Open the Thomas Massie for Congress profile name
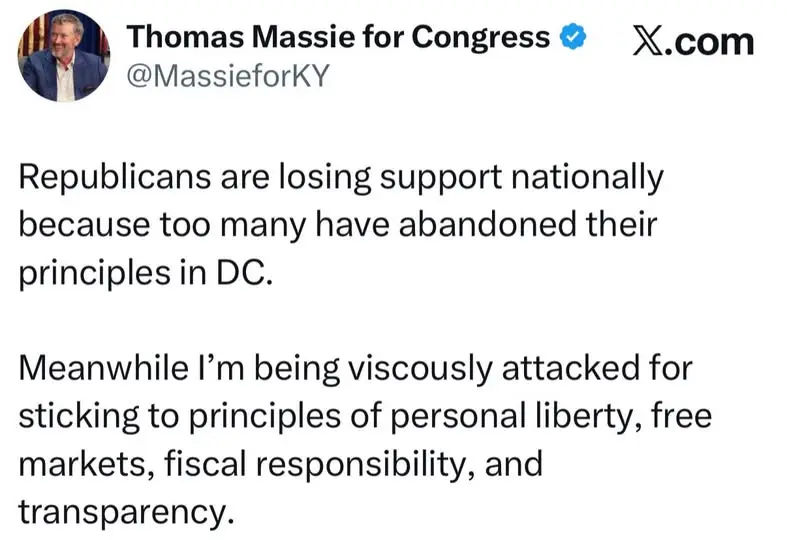787x540 pixels. (x=338, y=38)
